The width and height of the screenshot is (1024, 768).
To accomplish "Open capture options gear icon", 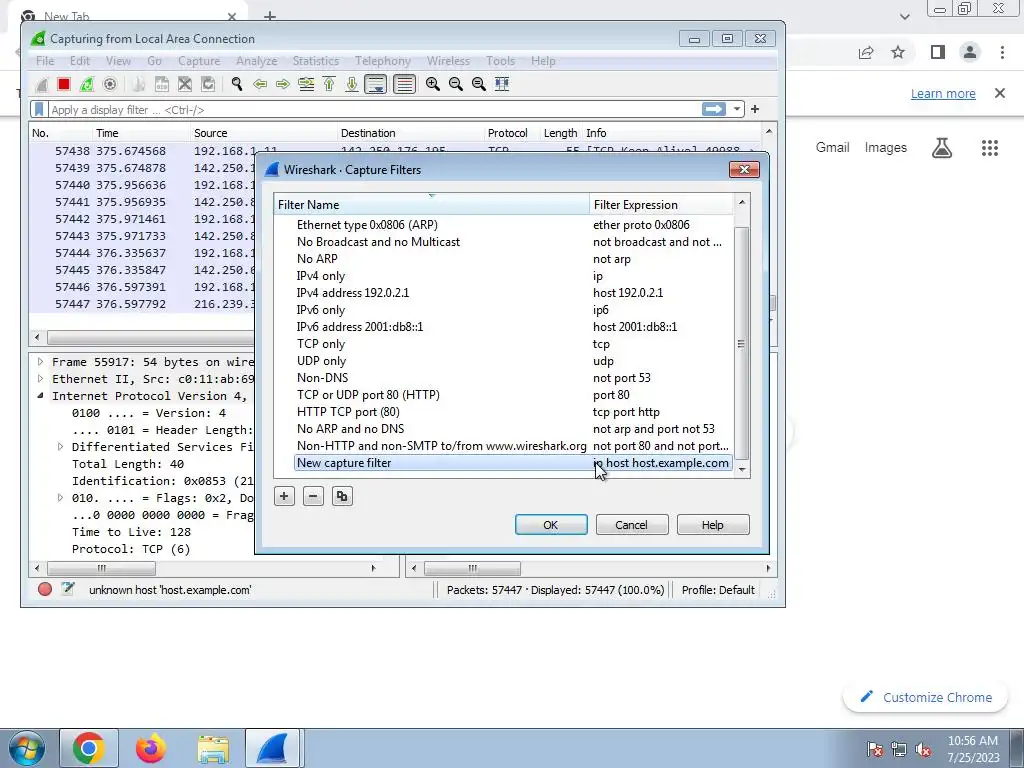I will (110, 84).
